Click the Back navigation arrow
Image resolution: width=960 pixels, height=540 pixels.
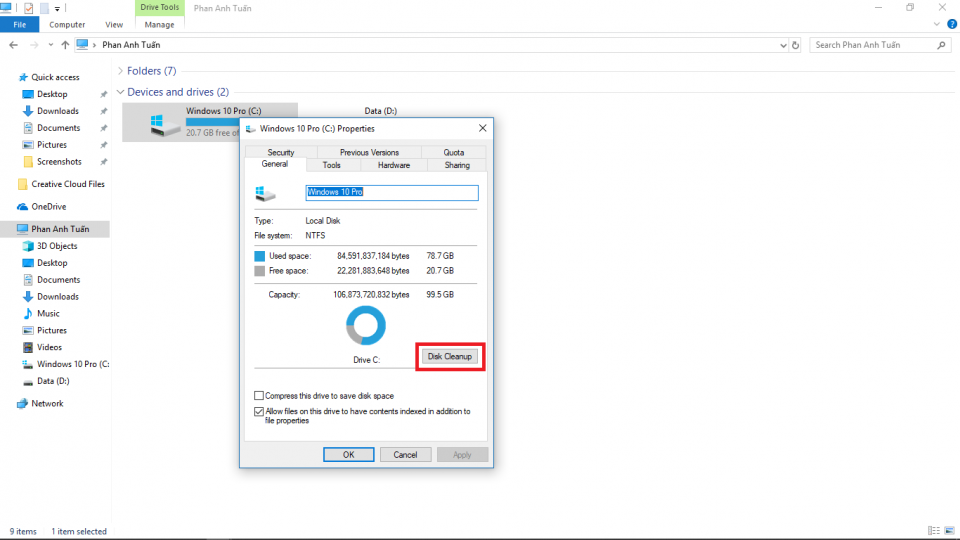[13, 45]
